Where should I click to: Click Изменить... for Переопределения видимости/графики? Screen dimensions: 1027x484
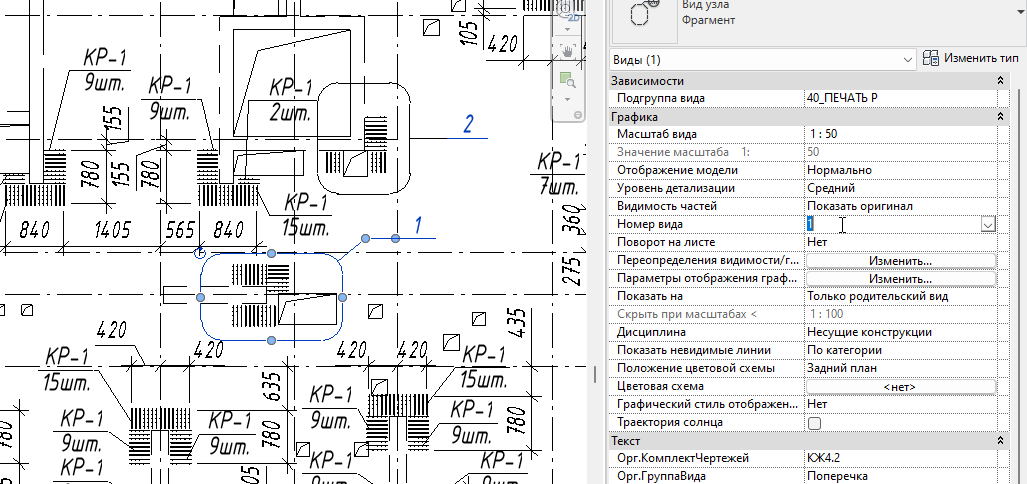901,261
